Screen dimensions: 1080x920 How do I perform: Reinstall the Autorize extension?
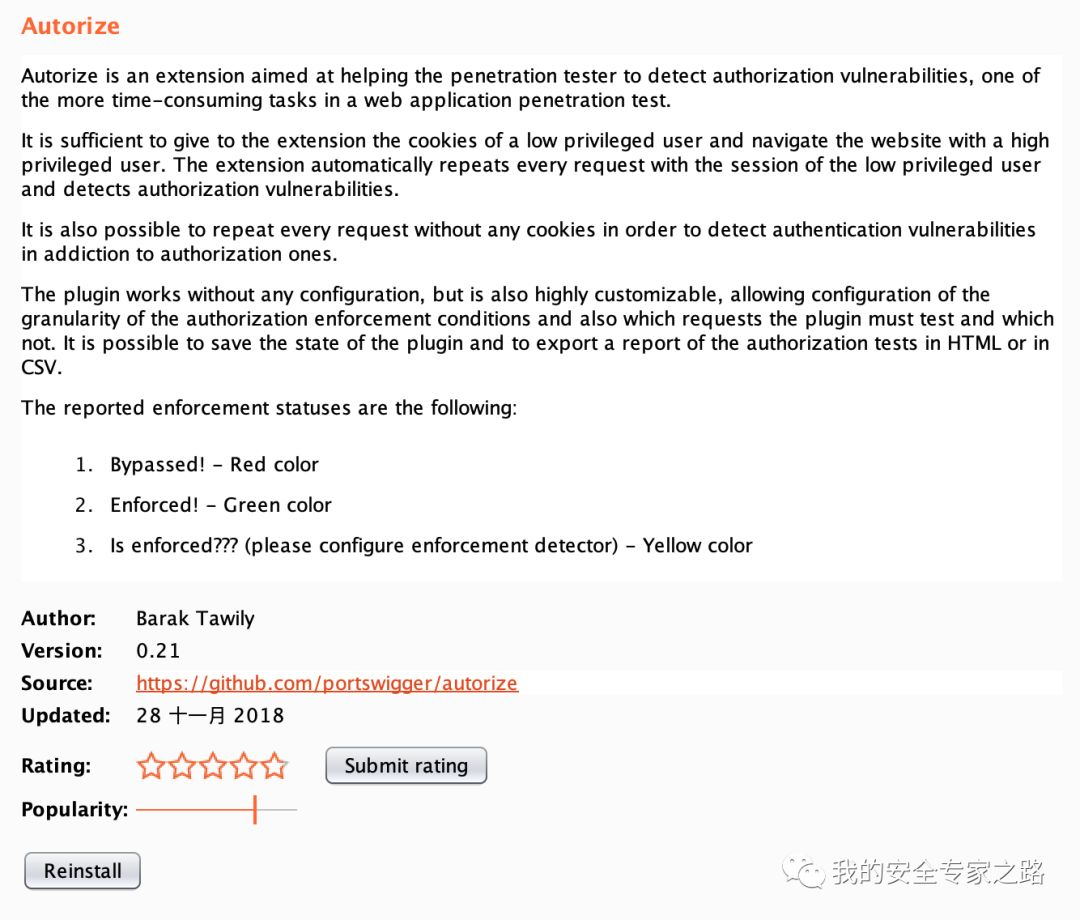pos(83,870)
